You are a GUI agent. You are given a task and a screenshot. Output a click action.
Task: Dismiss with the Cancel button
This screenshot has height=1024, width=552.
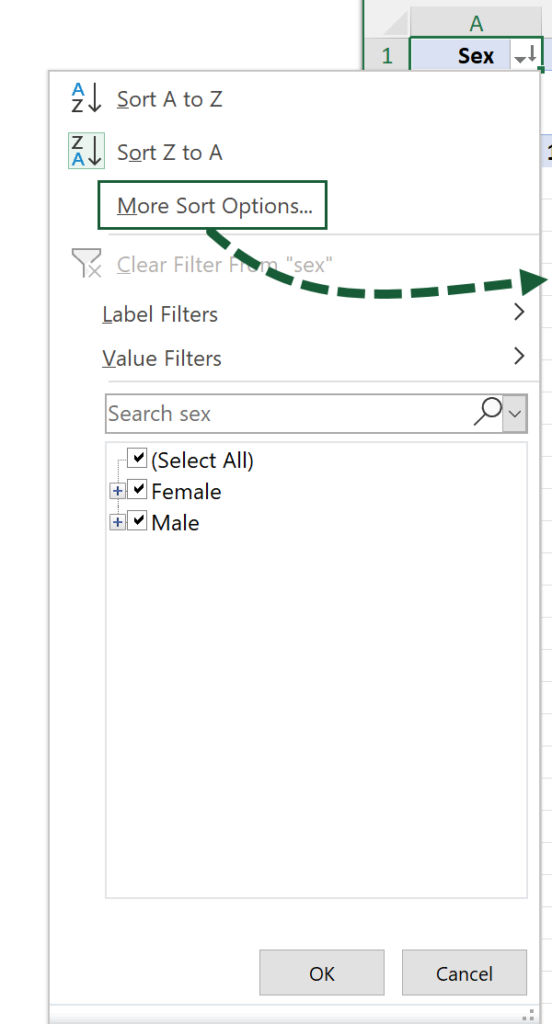464,973
